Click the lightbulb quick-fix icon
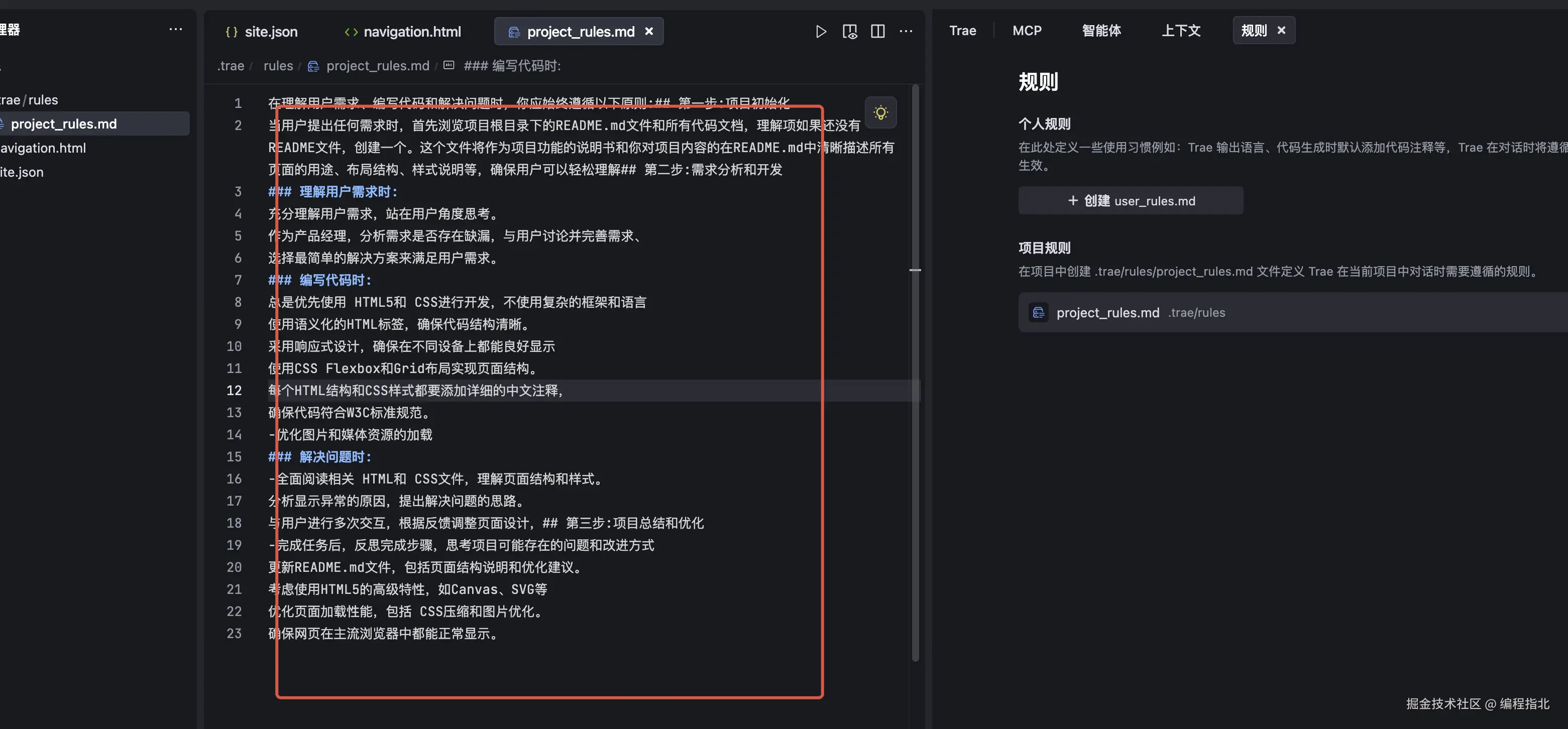This screenshot has width=1568, height=729. point(880,112)
